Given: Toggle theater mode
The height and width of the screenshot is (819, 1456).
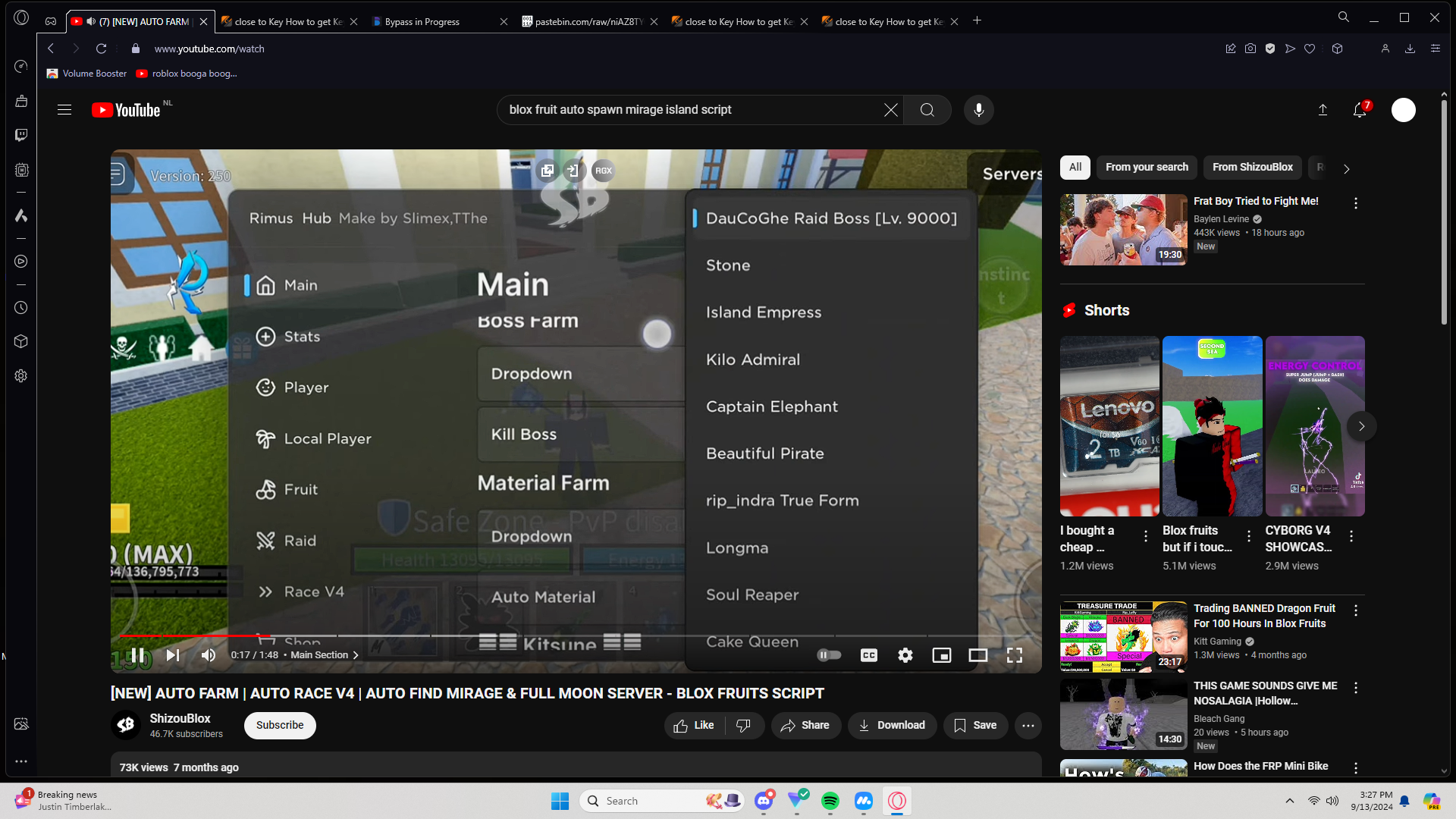Looking at the screenshot, I should pyautogui.click(x=978, y=655).
